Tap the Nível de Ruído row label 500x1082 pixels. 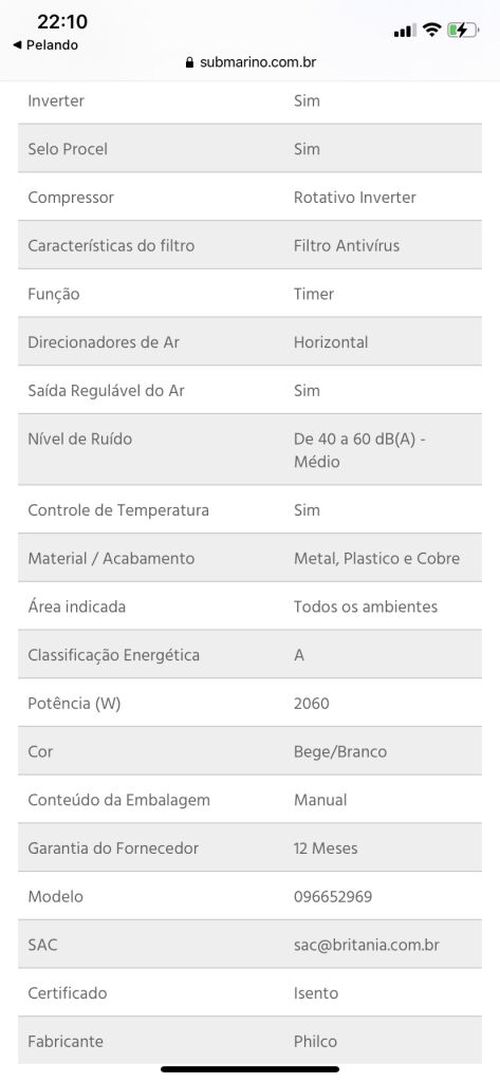[79, 439]
